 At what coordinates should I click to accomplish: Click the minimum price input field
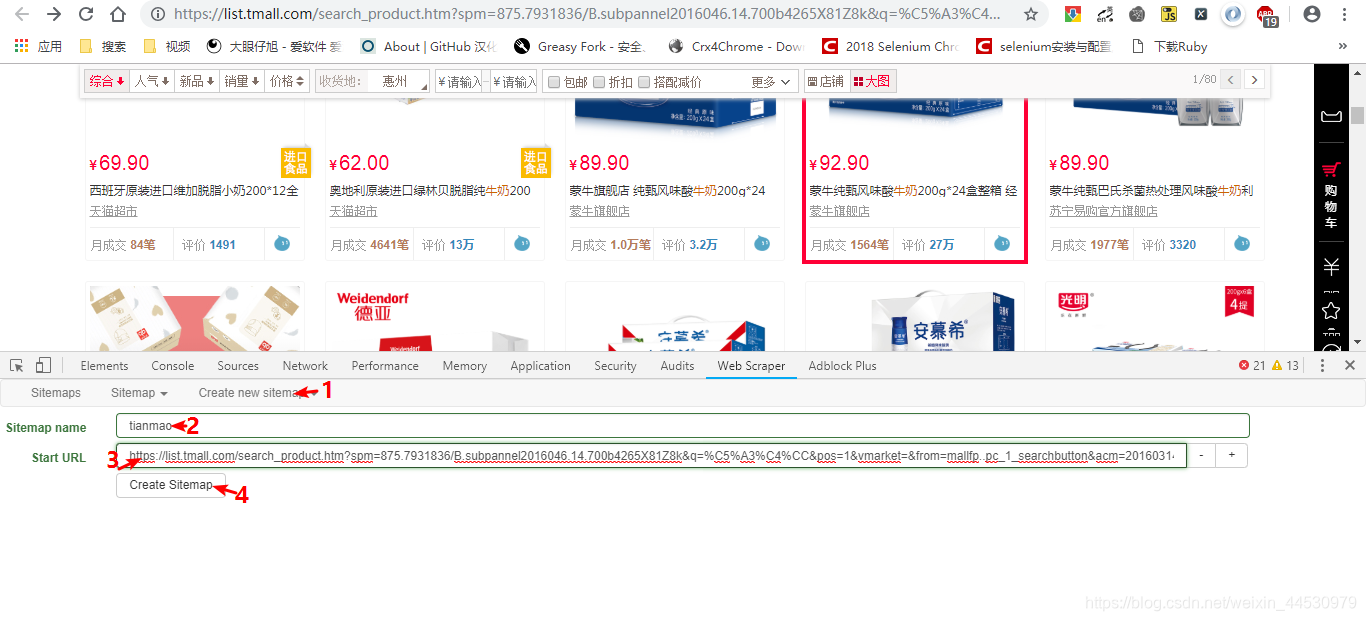(x=461, y=82)
